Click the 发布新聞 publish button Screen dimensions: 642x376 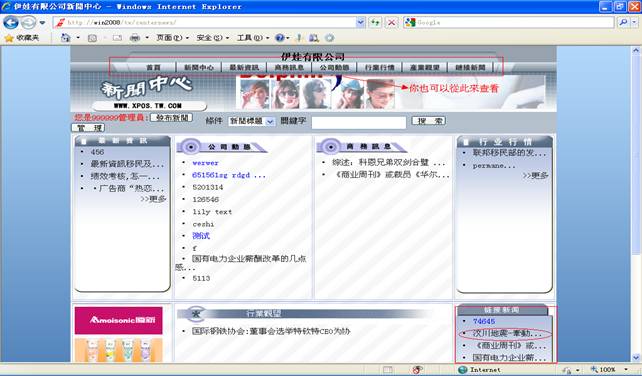[x=171, y=118]
